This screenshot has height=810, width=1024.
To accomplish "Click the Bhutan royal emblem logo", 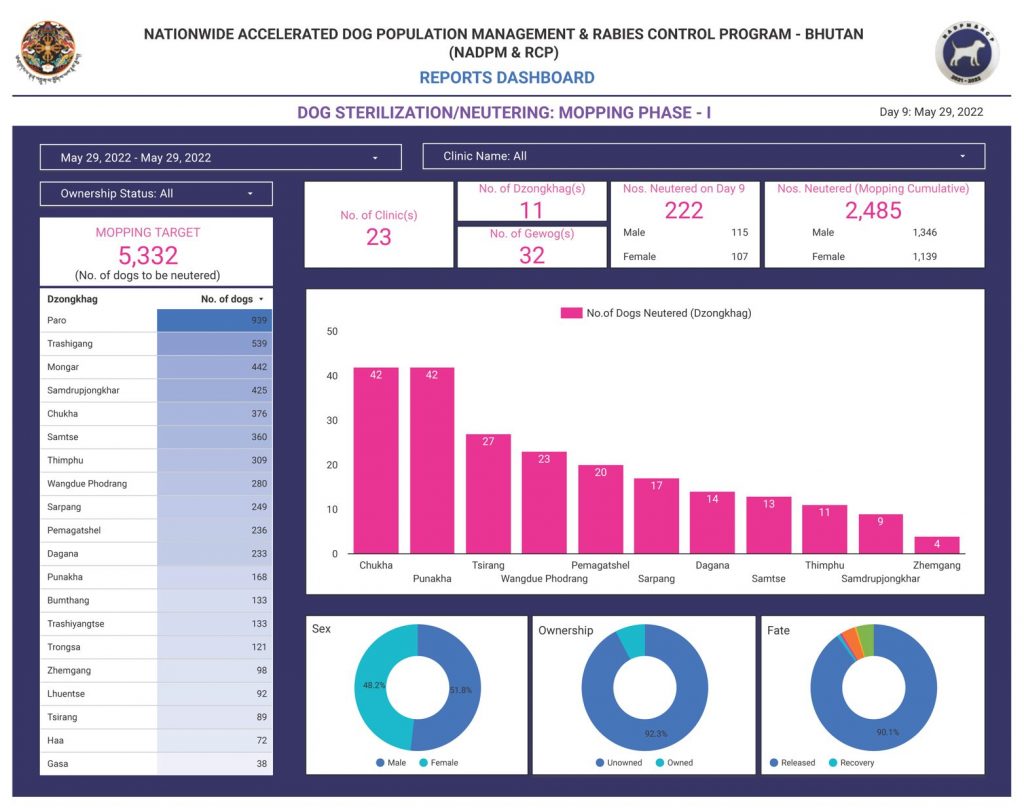I will coord(48,52).
